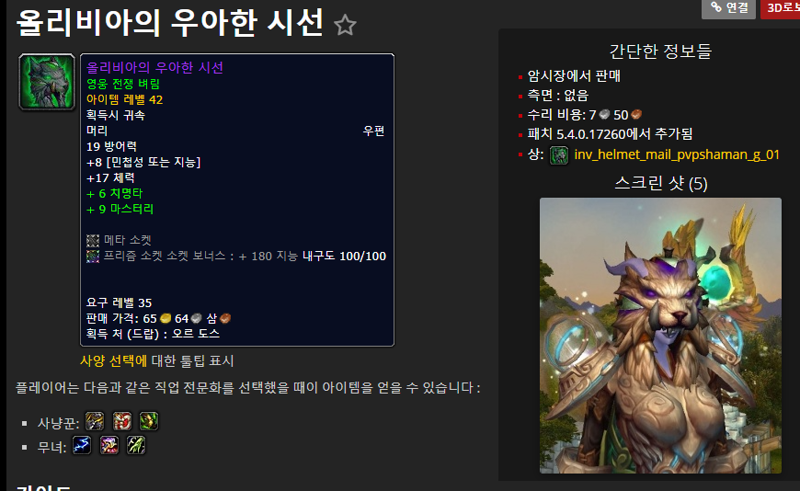Screen dimensions: 800x491
Task: Select the Hunter Marksmanship target icon
Action: tap(122, 422)
